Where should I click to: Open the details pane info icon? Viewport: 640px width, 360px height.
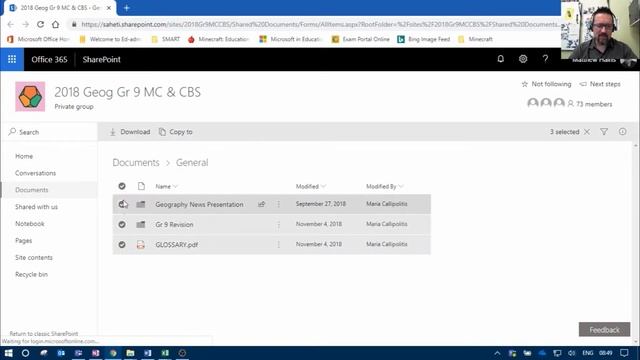pos(622,132)
